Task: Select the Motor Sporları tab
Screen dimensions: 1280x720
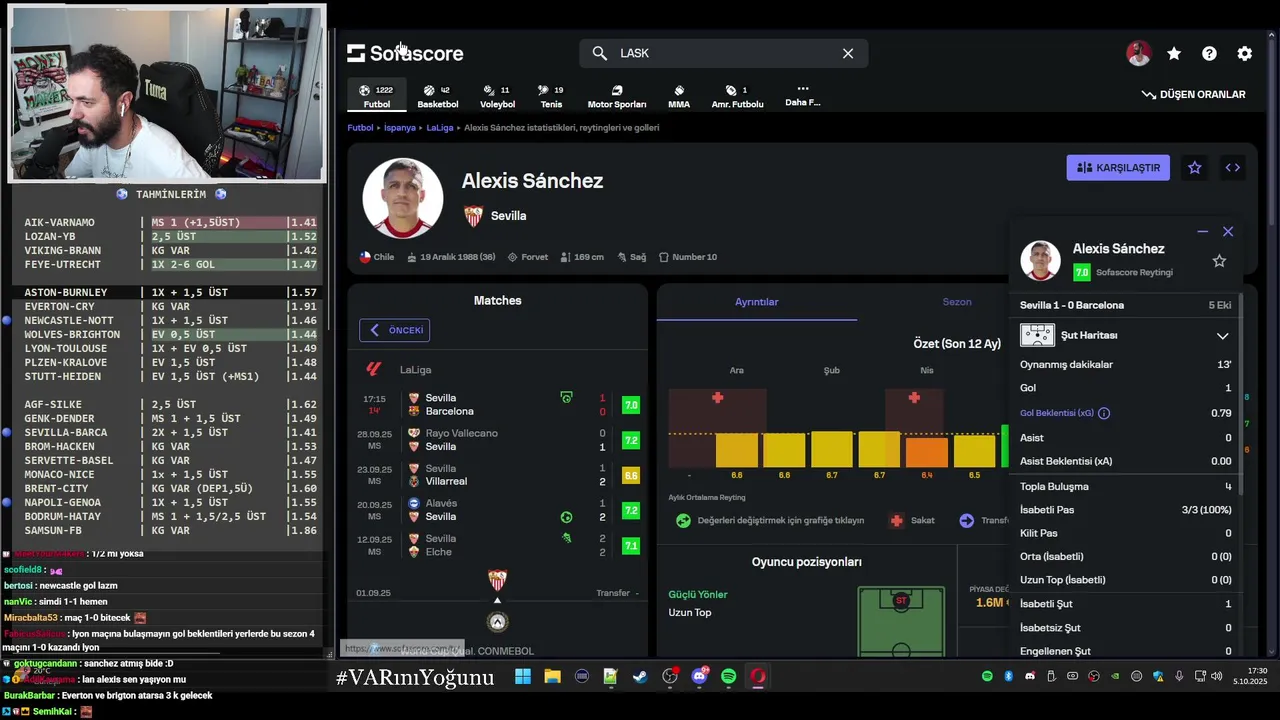Action: click(617, 96)
